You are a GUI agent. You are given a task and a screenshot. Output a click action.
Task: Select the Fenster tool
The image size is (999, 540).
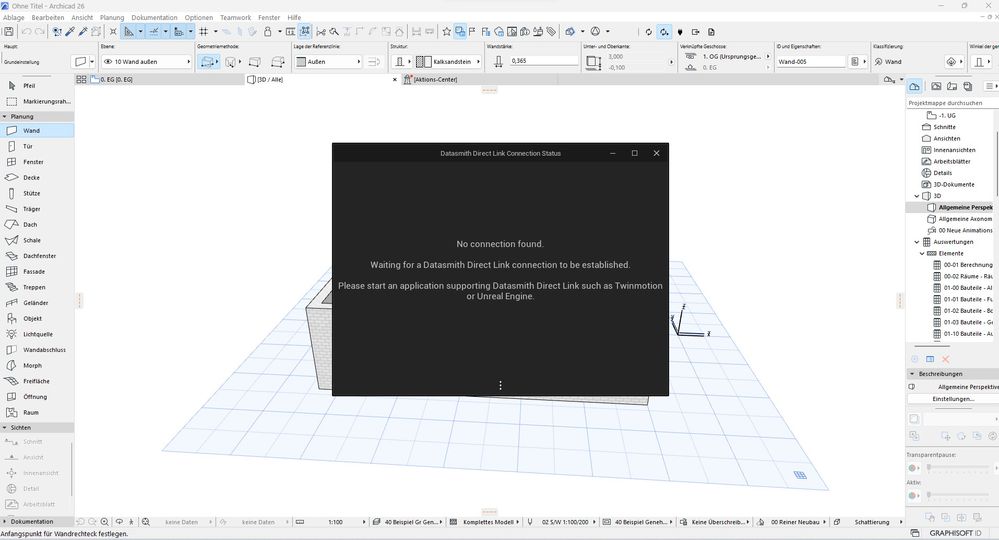[x=37, y=162]
